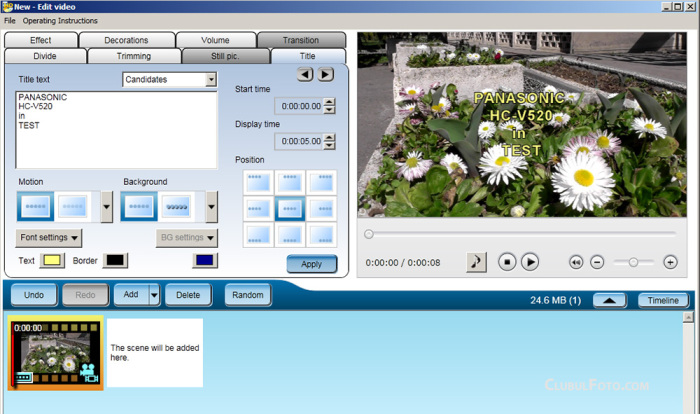The width and height of the screenshot is (700, 414).
Task: Click the plus zoom button
Action: (670, 262)
